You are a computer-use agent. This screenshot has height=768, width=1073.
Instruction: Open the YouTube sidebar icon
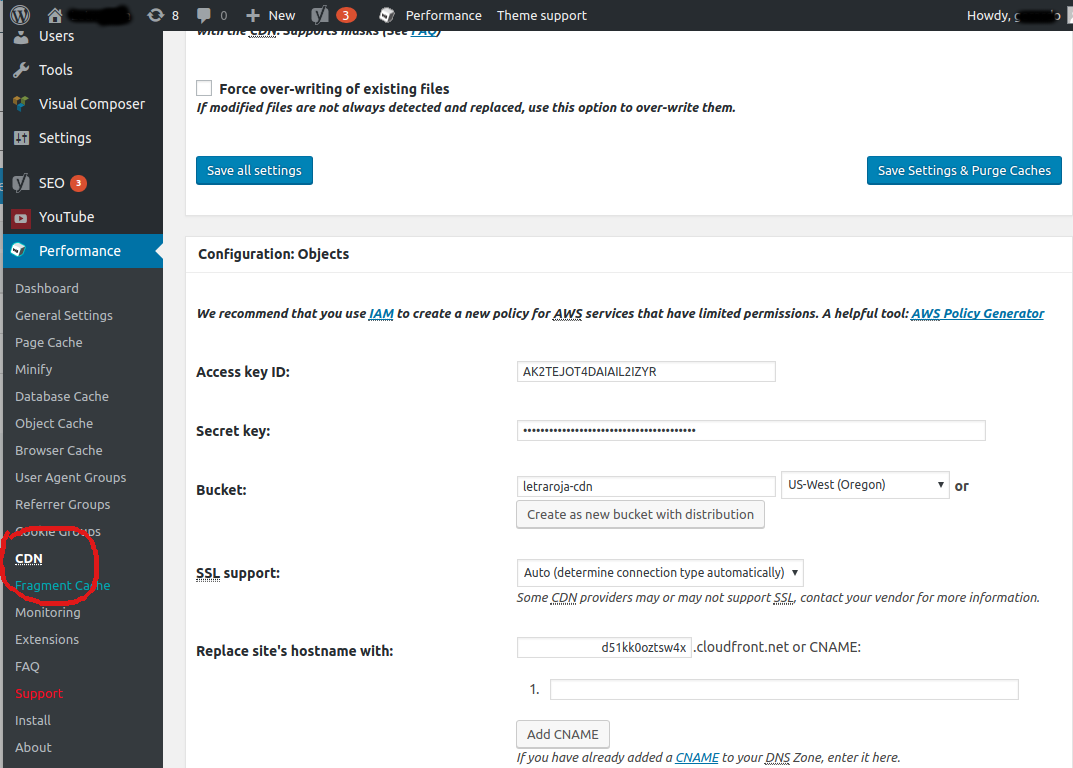(22, 217)
